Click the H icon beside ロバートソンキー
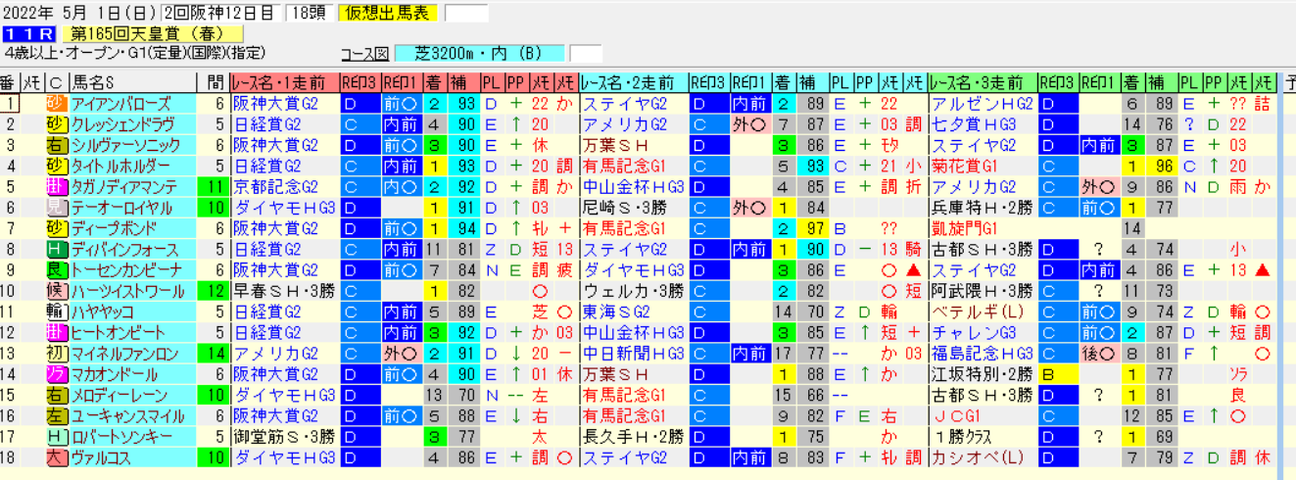This screenshot has width=1296, height=480. pos(55,437)
